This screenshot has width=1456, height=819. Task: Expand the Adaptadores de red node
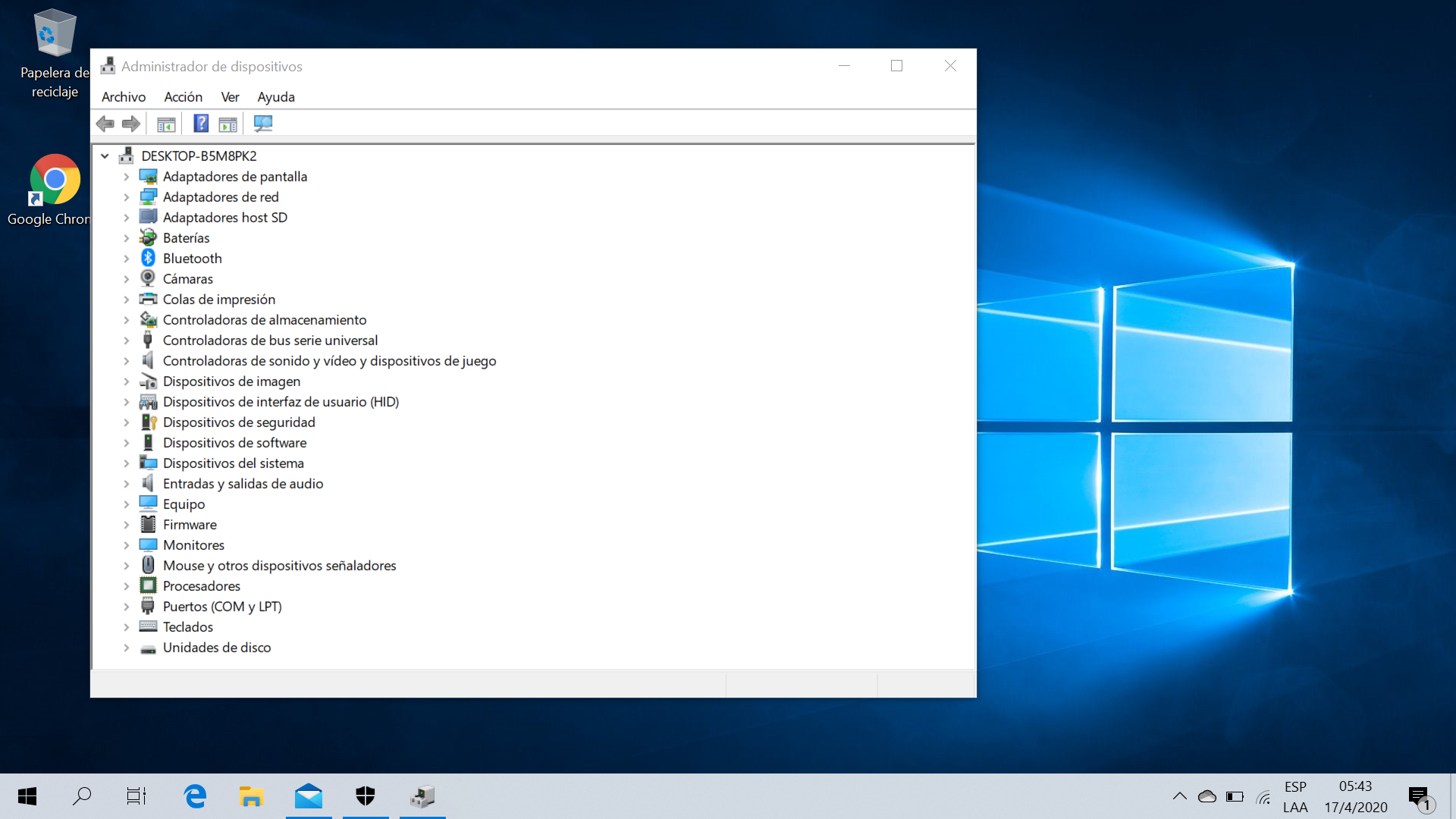[x=127, y=197]
